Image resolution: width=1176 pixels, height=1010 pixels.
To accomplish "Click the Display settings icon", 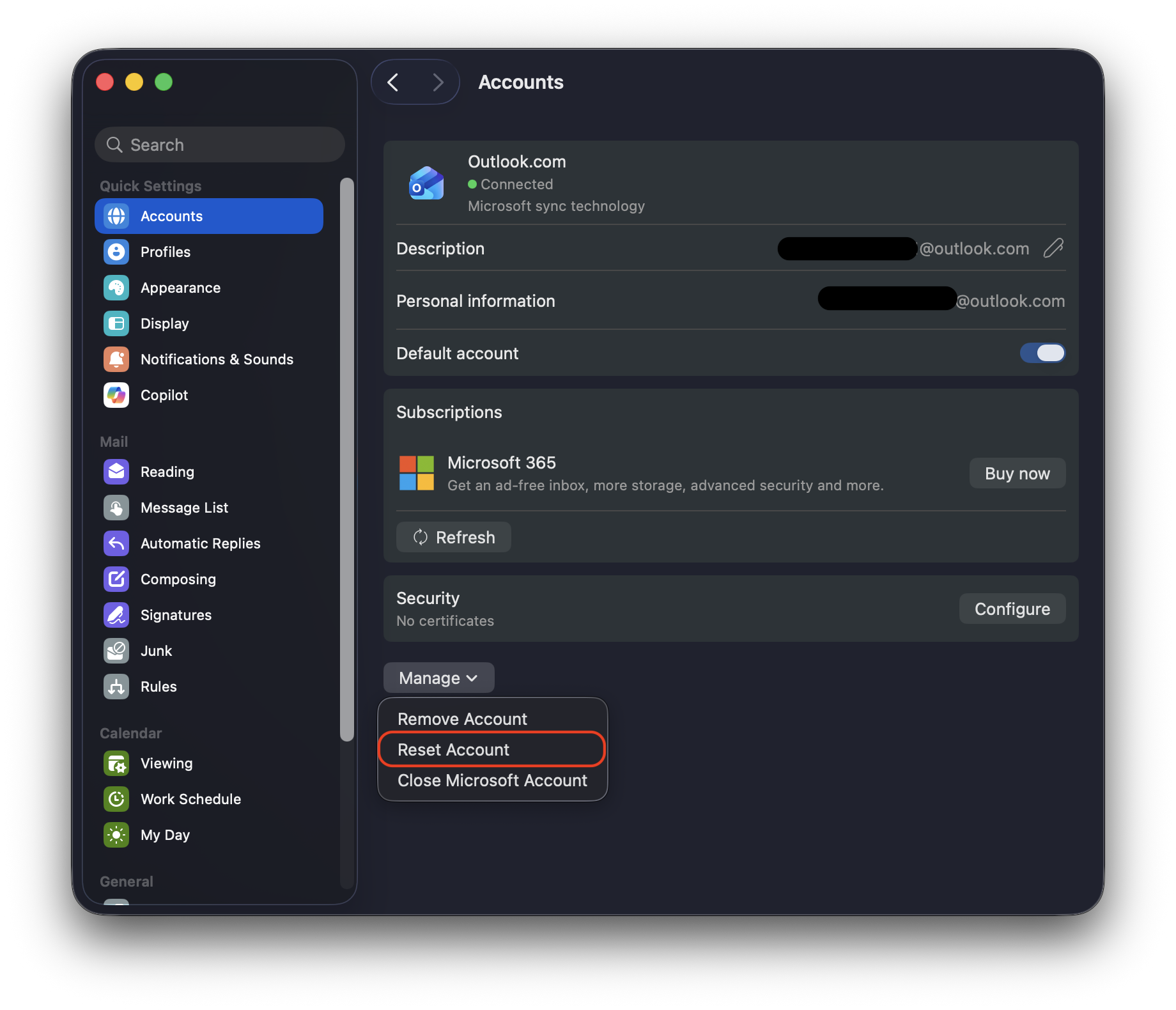I will click(x=116, y=323).
